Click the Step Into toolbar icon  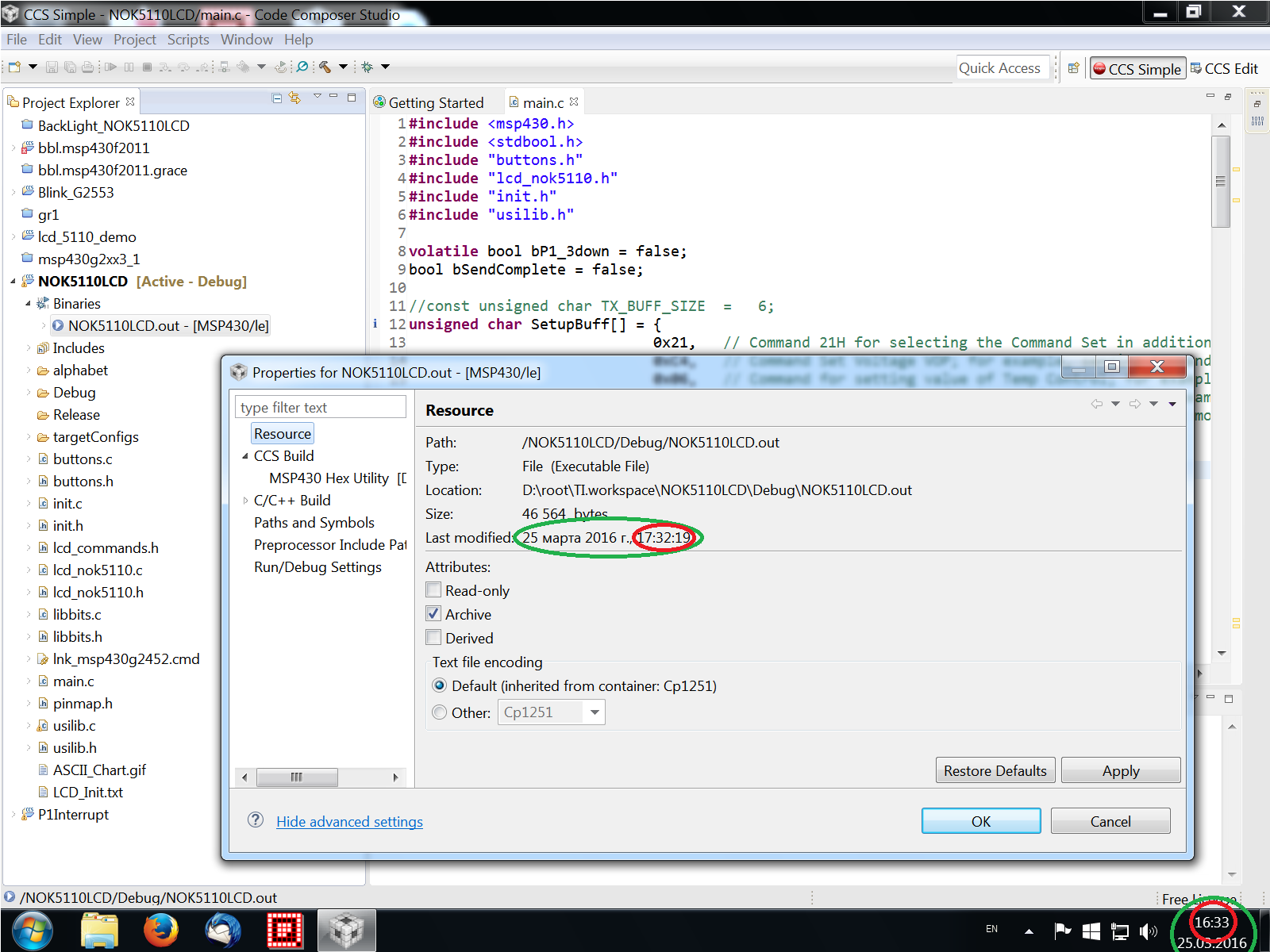(165, 67)
